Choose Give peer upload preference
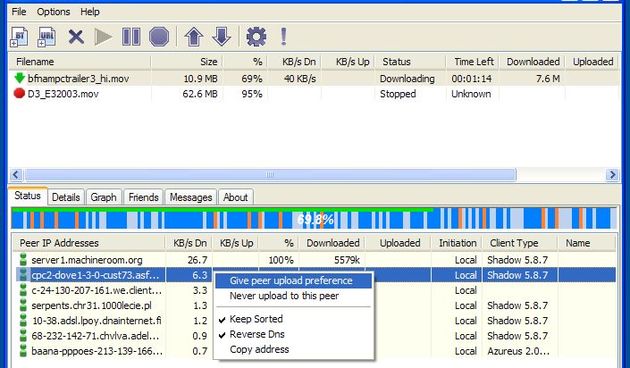Viewport: 630px width, 368px height. (293, 280)
